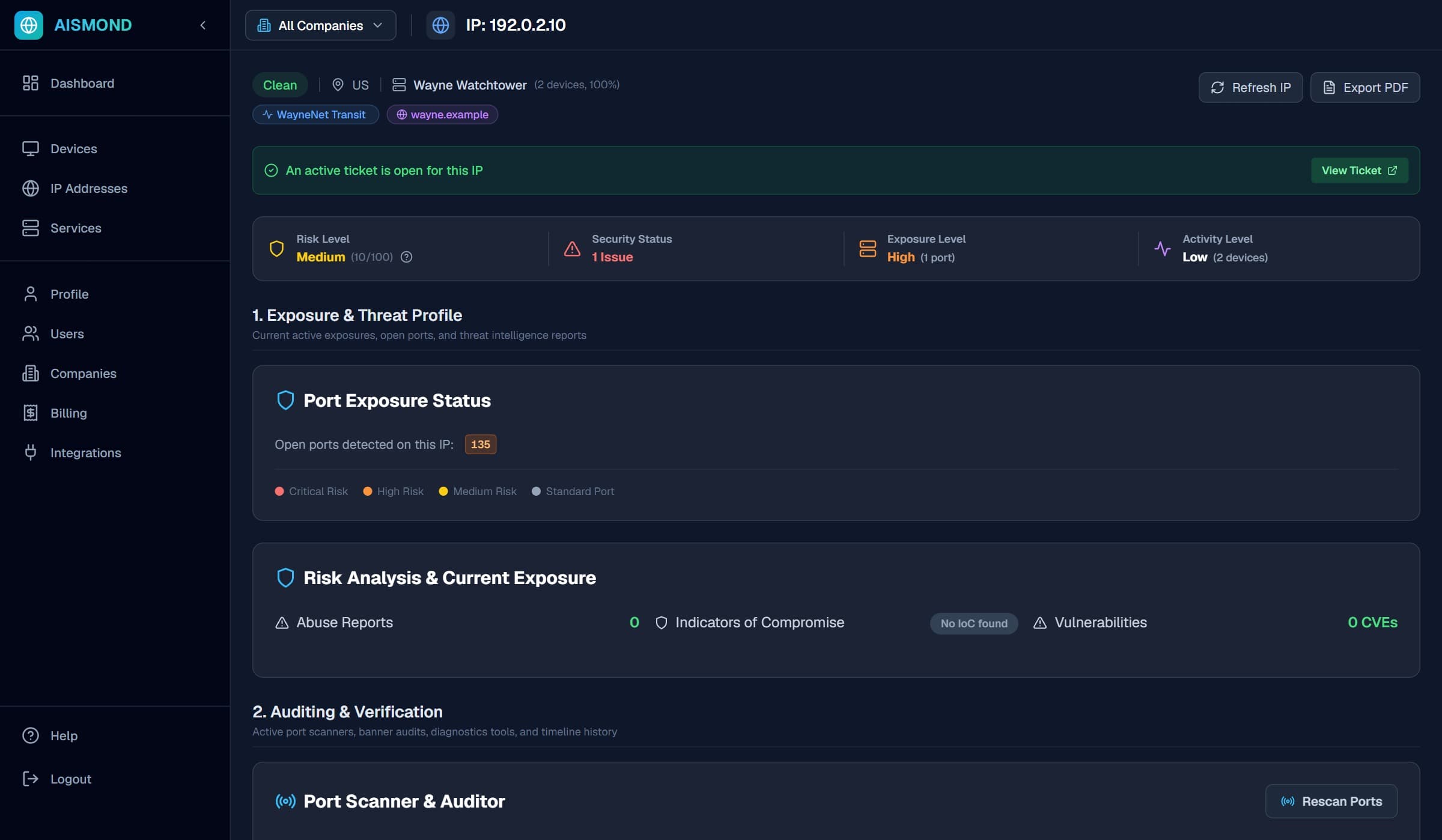
Task: Click the Abuse Reports count 0
Action: pyautogui.click(x=634, y=622)
